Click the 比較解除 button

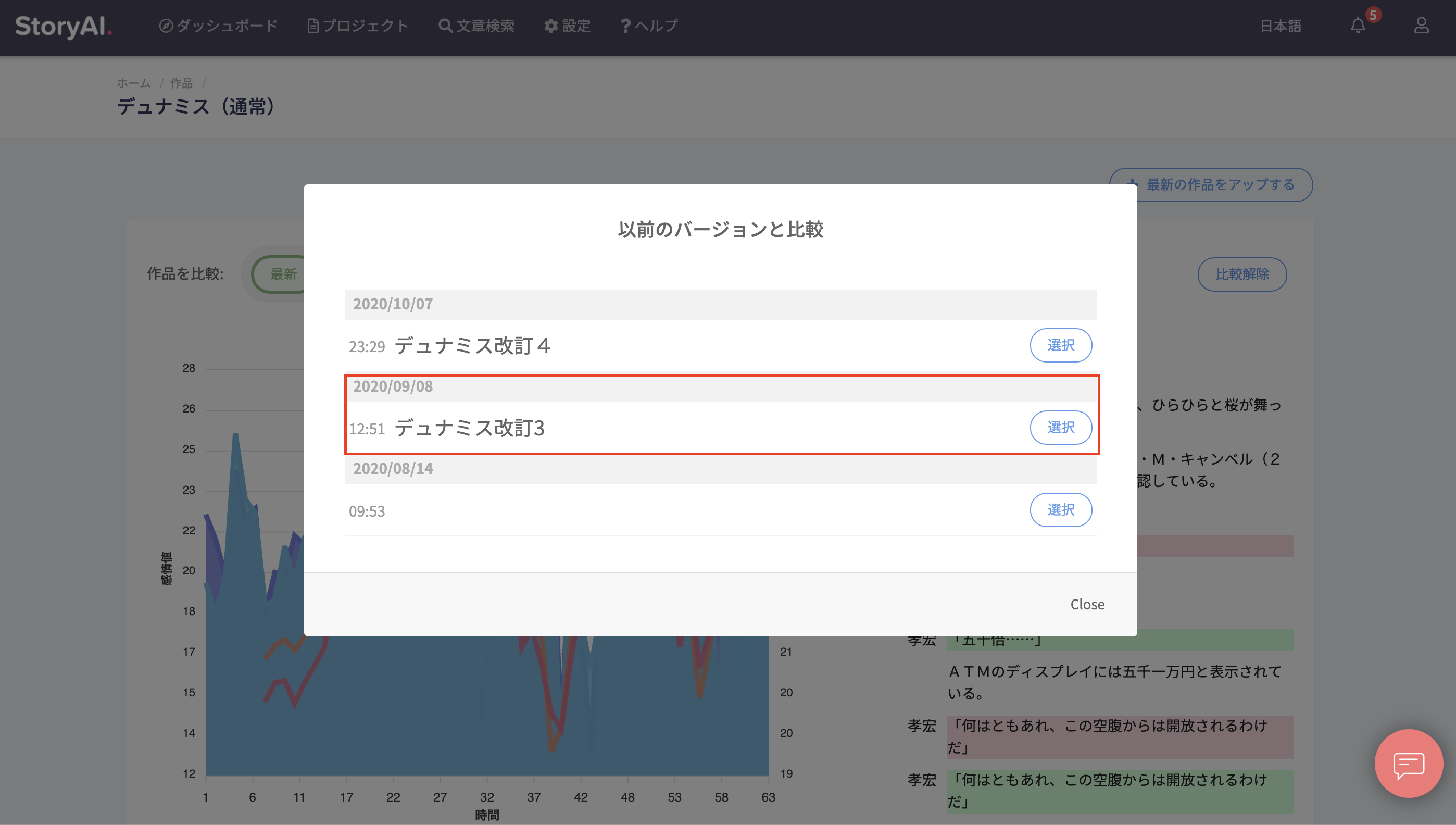pyautogui.click(x=1242, y=274)
